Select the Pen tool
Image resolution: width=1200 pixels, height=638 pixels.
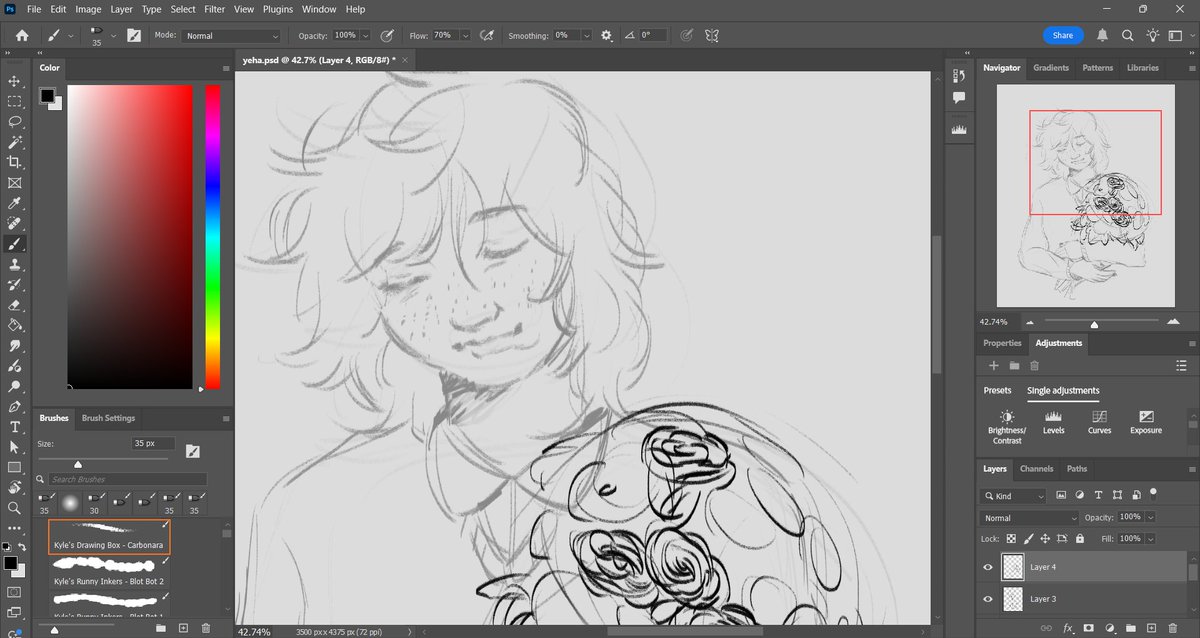14,407
